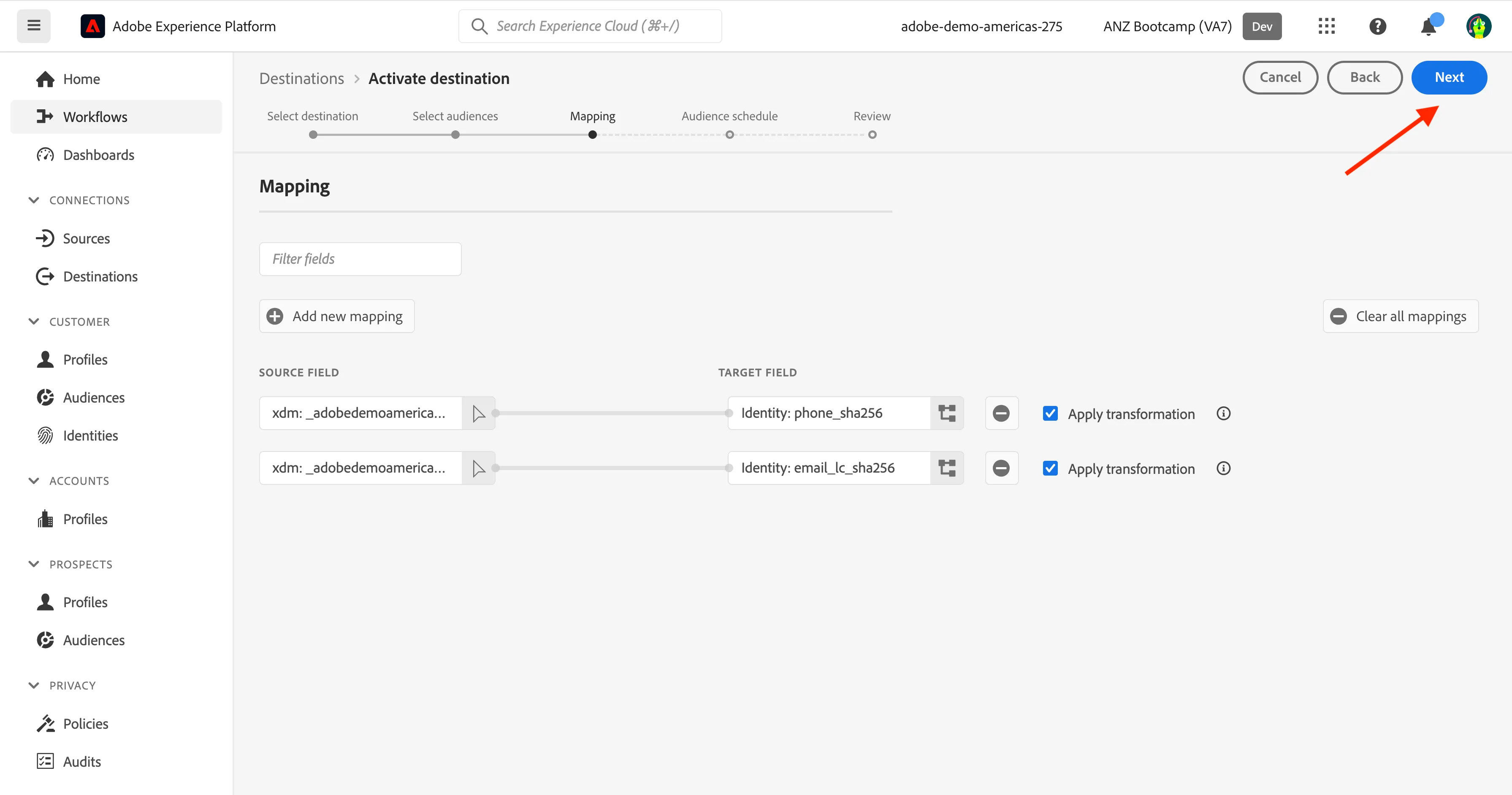Click the search magnifier icon
The width and height of the screenshot is (1512, 795).
coord(480,27)
